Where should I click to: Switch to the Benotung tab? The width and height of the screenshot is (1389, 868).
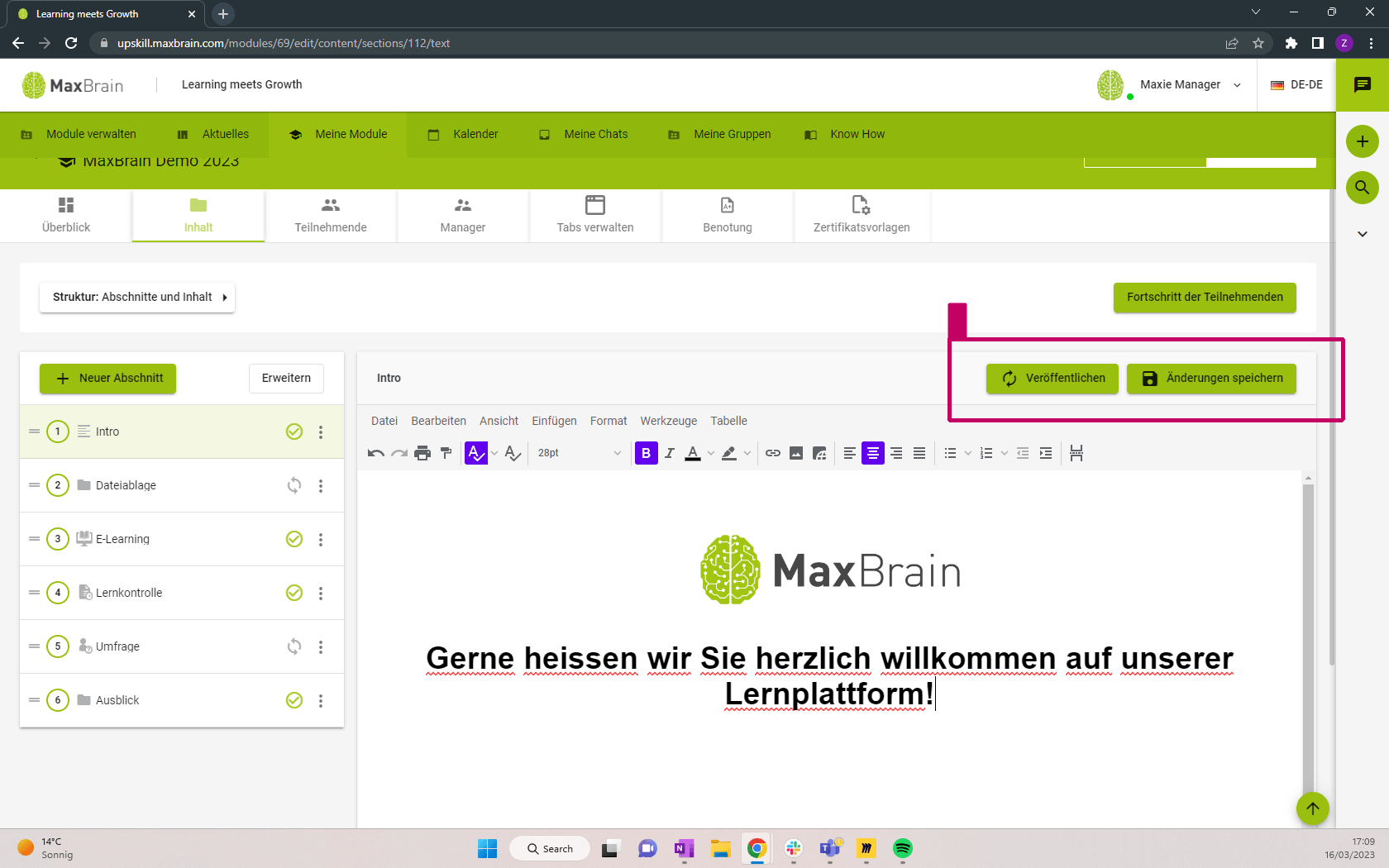[x=728, y=216]
